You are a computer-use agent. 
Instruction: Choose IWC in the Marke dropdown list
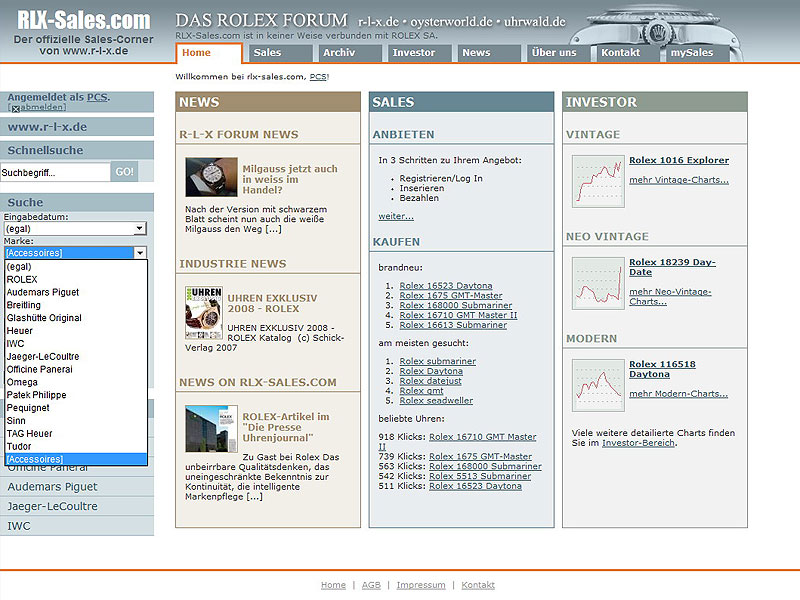pyautogui.click(x=76, y=344)
